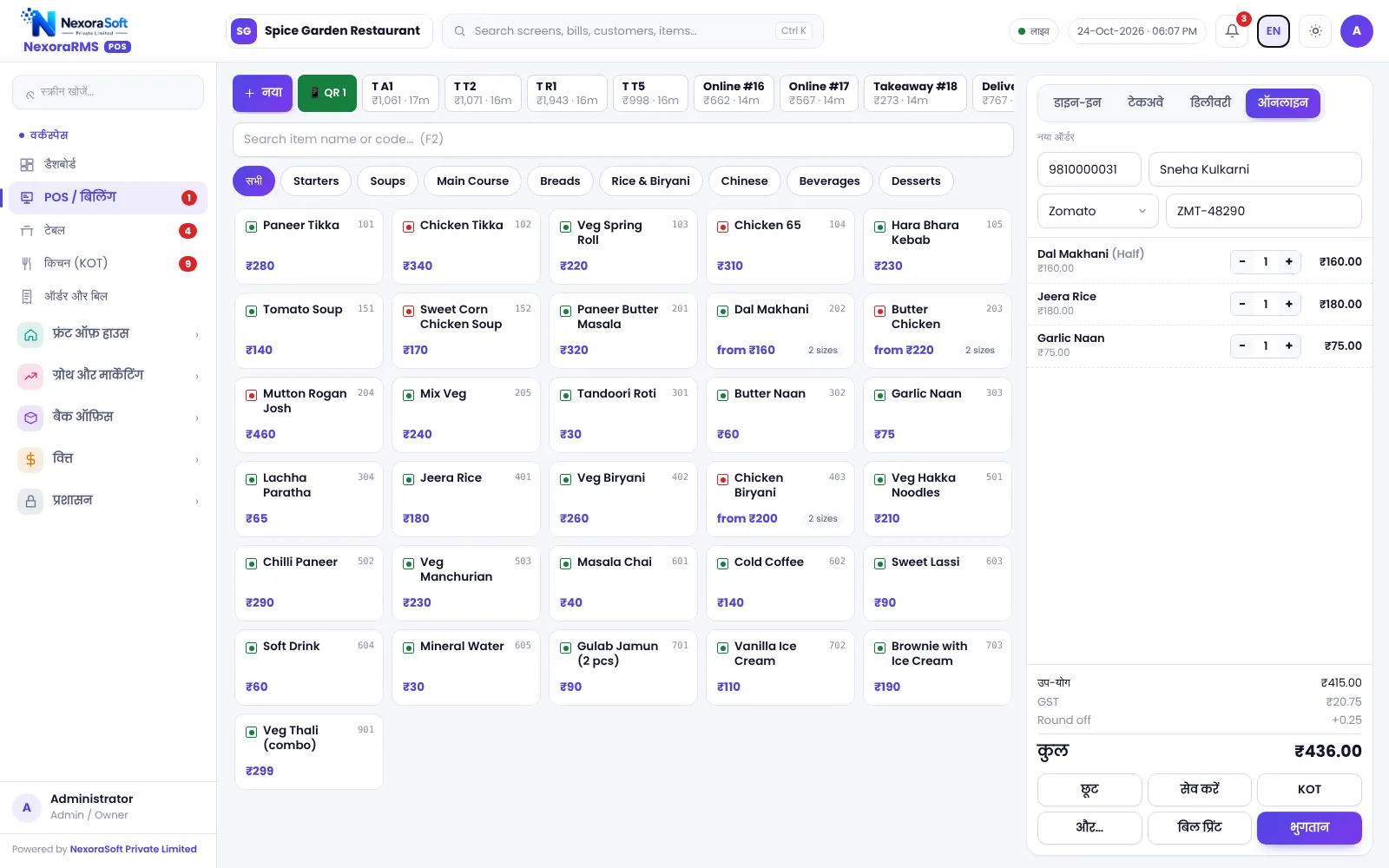Click the Administration lock icon
The image size is (1389, 868).
[30, 501]
